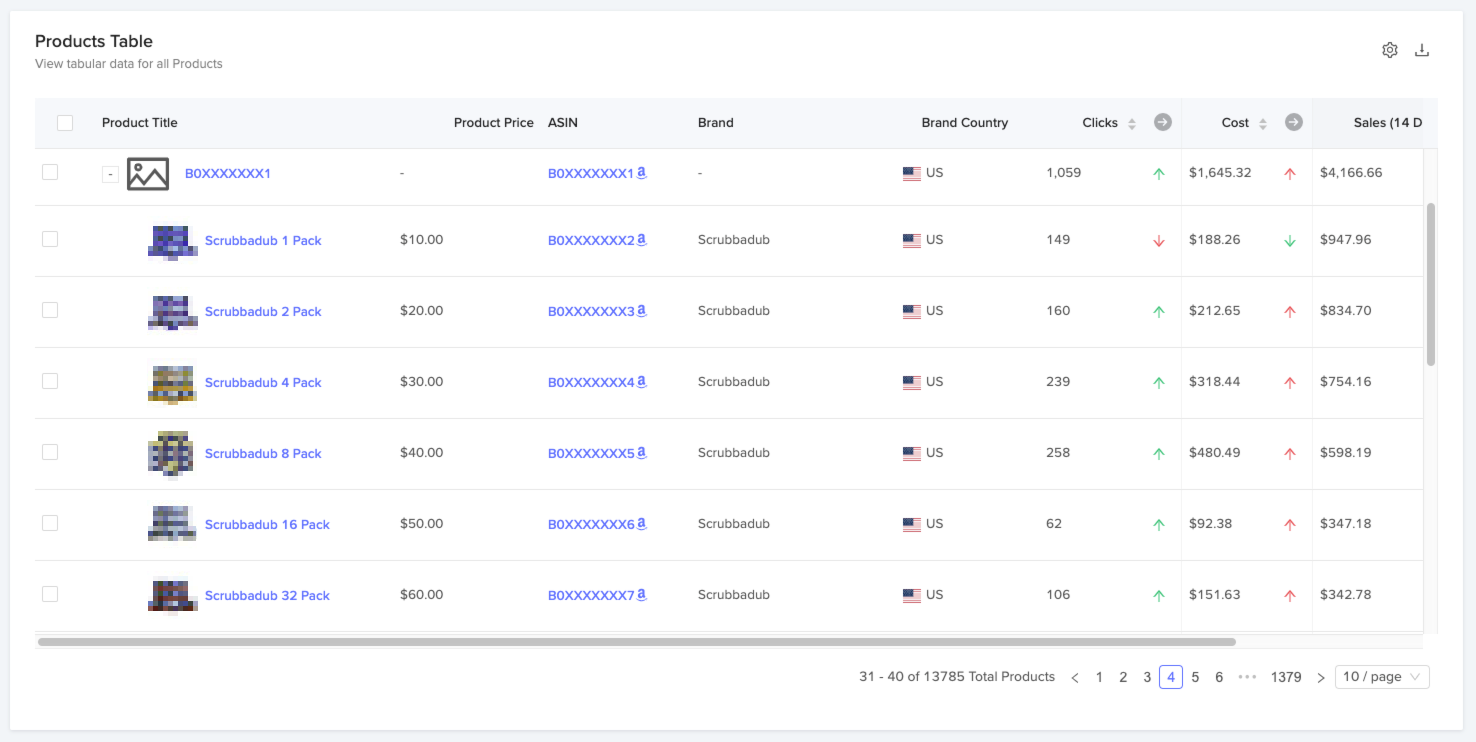This screenshot has height=742, width=1476.
Task: Click red up arrow beside $1,645.32 cost
Action: (1290, 174)
